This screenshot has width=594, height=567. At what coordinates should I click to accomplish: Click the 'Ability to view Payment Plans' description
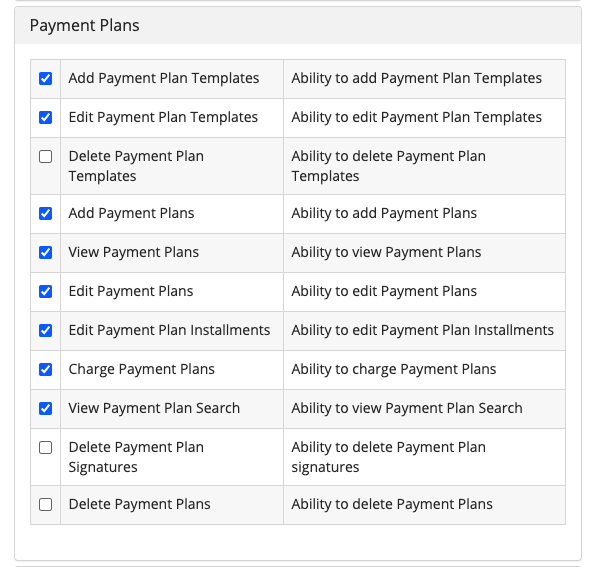[386, 252]
